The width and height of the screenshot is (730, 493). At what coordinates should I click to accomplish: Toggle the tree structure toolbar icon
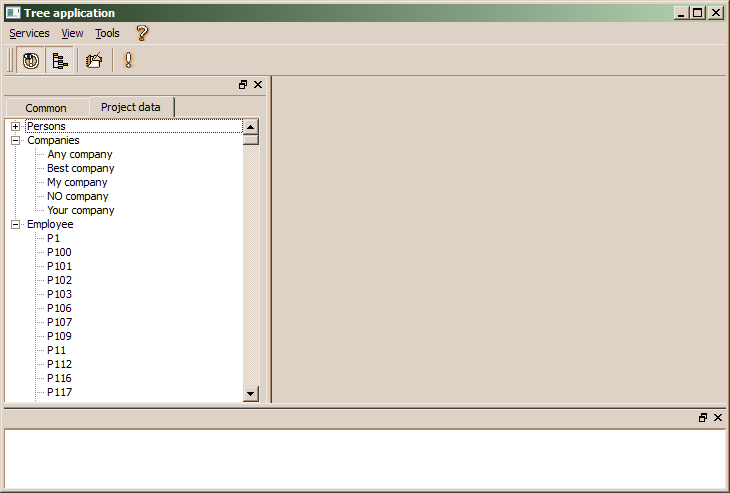click(x=60, y=61)
